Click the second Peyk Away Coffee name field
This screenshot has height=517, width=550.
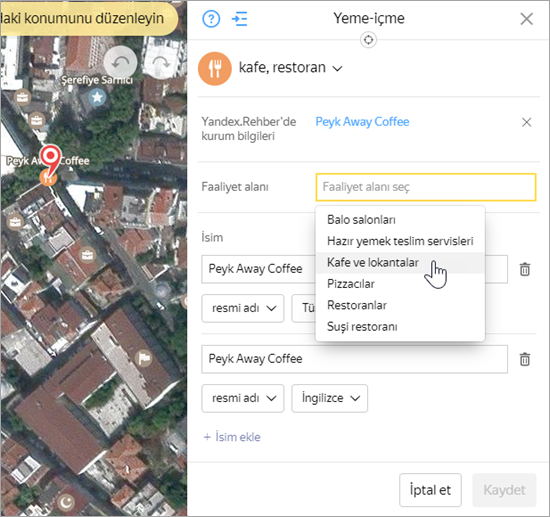click(354, 359)
